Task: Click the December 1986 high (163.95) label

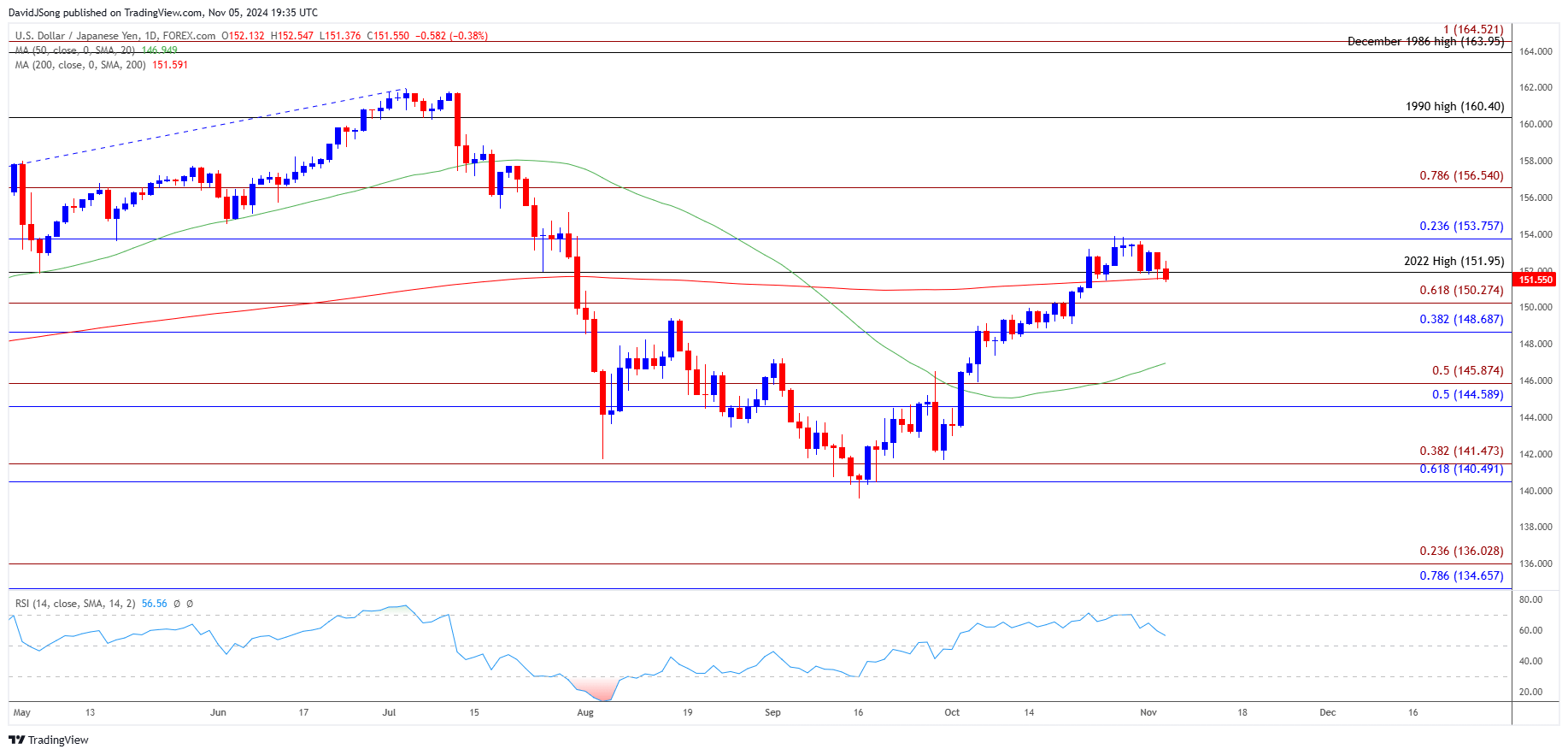Action: [1425, 42]
